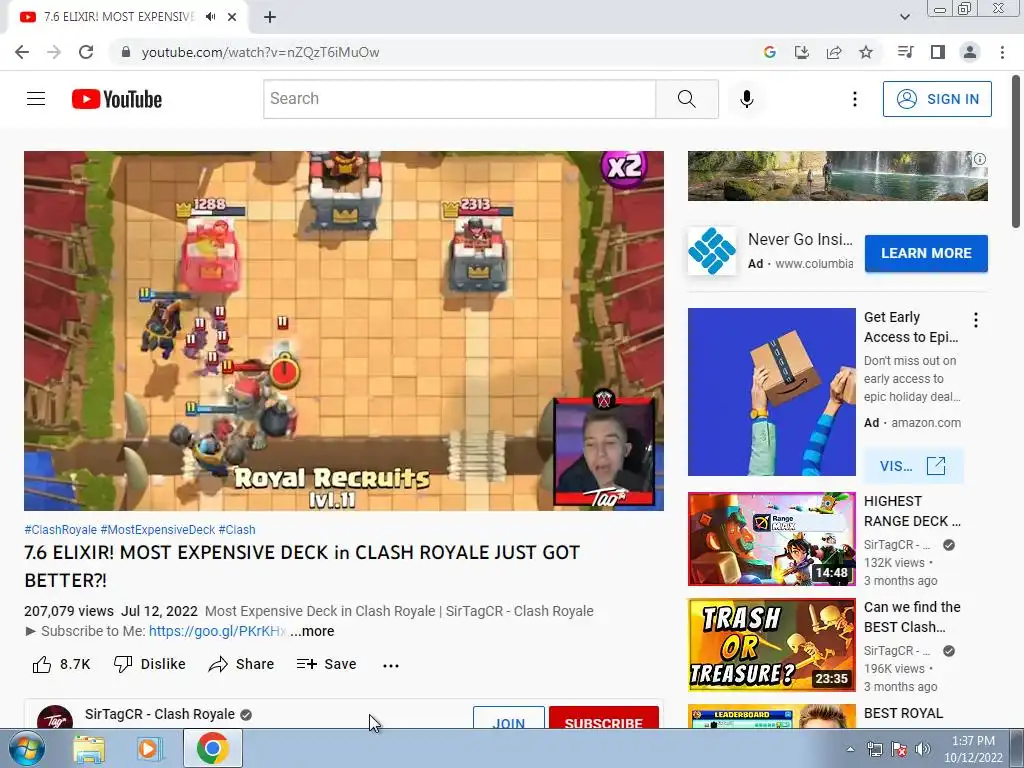Click the SIGN IN button
The height and width of the screenshot is (768, 1024).
click(936, 99)
